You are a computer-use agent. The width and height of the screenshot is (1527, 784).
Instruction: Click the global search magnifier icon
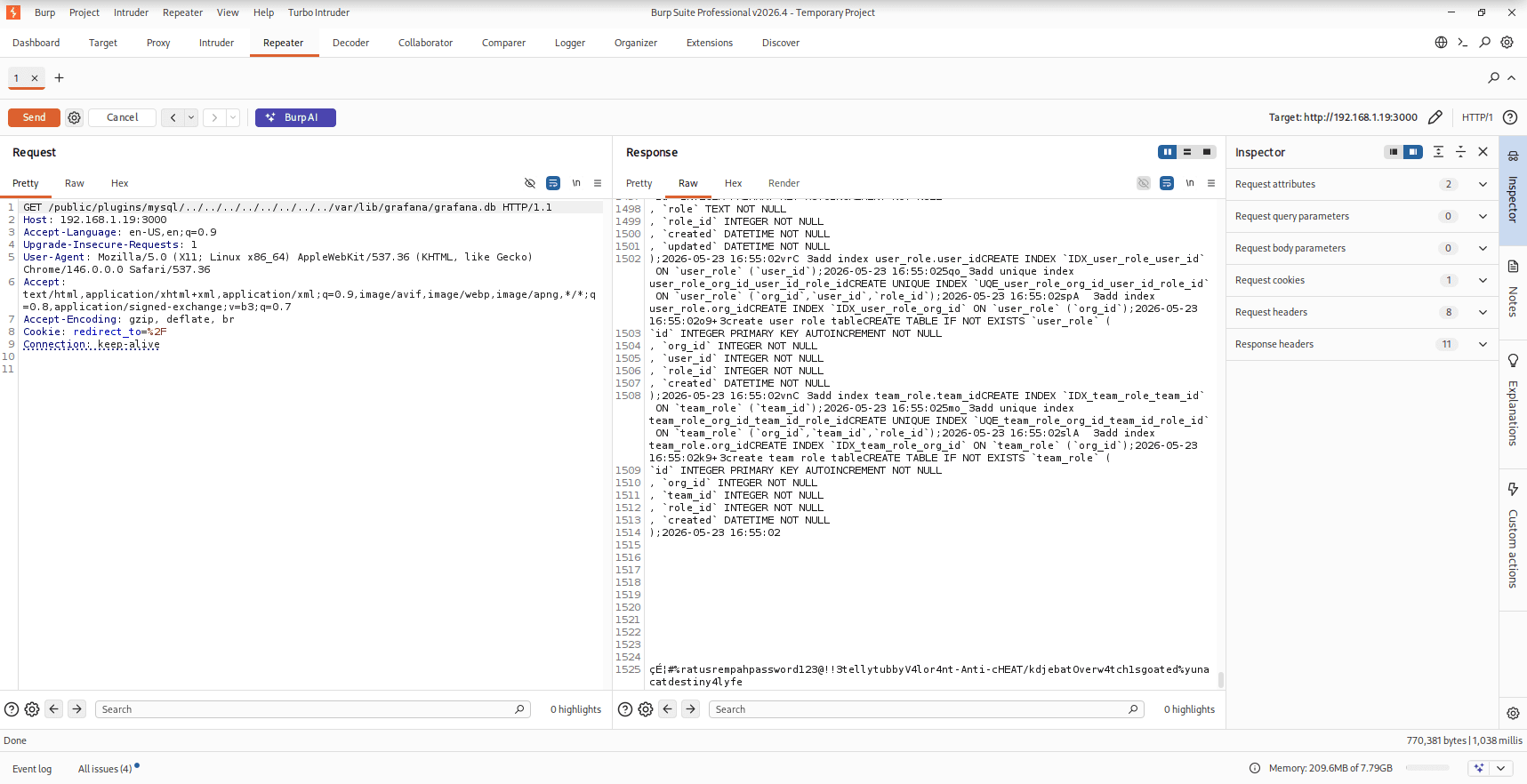click(1484, 43)
